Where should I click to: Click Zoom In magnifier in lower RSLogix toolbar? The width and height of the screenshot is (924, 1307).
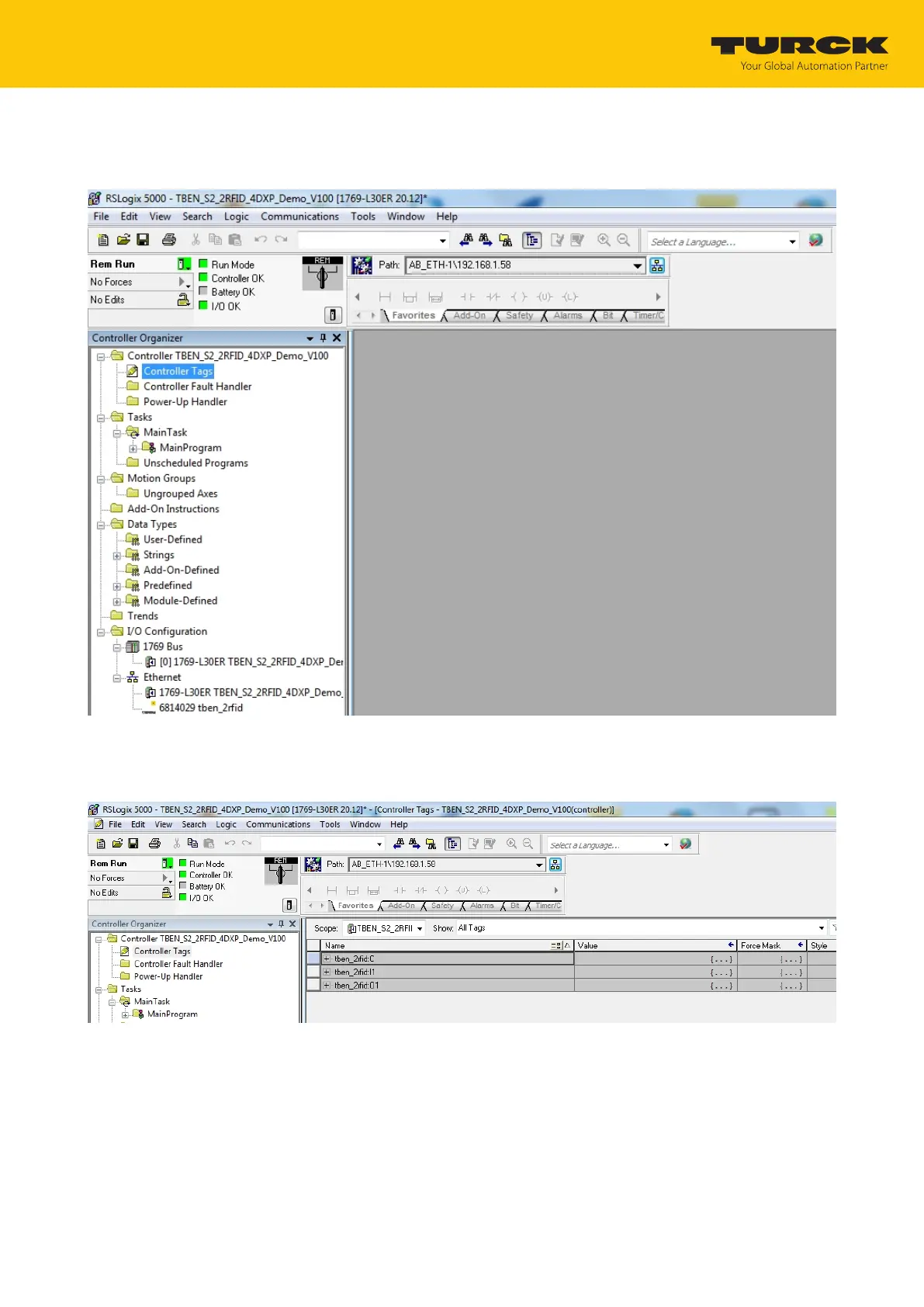511,844
